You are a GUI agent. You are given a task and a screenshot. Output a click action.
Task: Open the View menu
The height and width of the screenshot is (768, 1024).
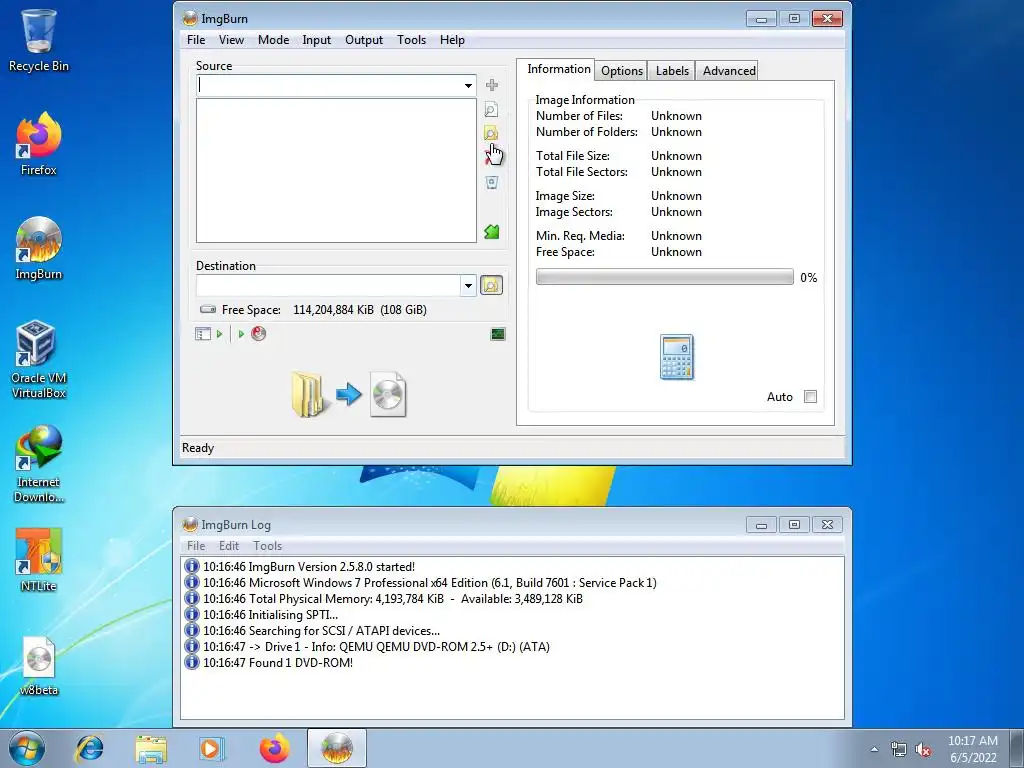(231, 40)
